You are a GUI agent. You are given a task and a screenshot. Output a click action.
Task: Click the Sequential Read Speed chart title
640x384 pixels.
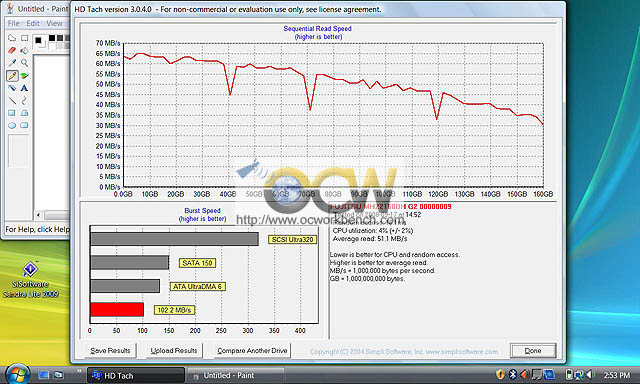click(x=318, y=29)
